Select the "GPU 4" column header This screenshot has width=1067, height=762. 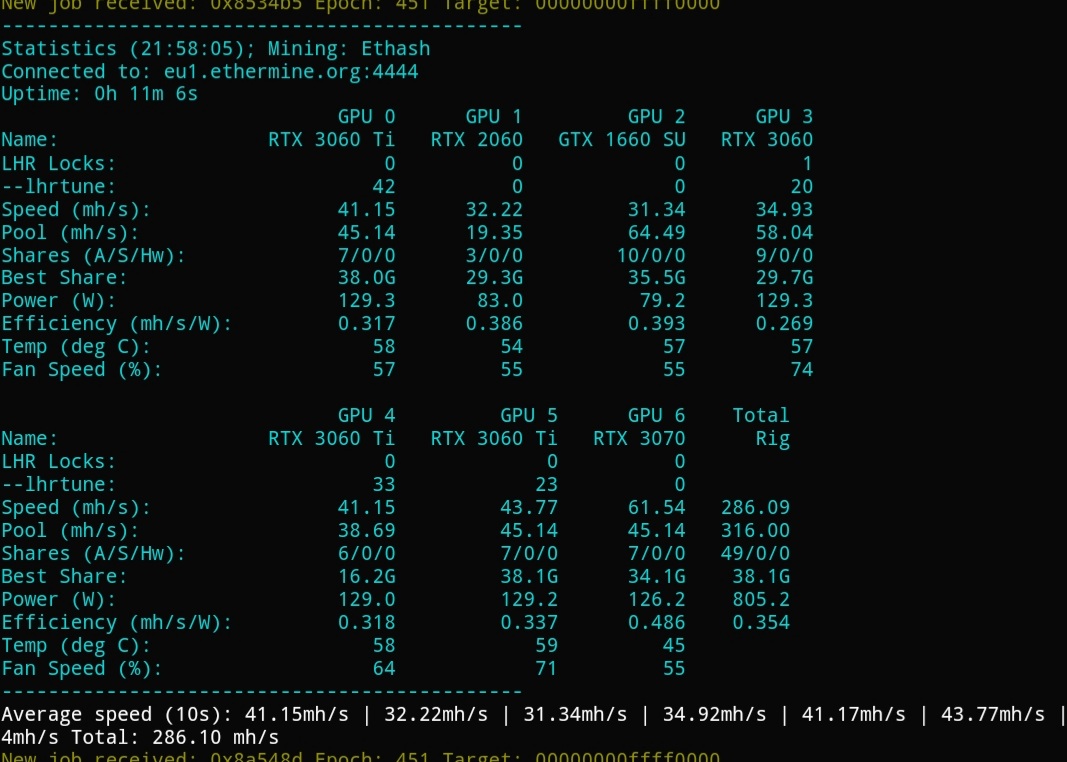(x=366, y=415)
